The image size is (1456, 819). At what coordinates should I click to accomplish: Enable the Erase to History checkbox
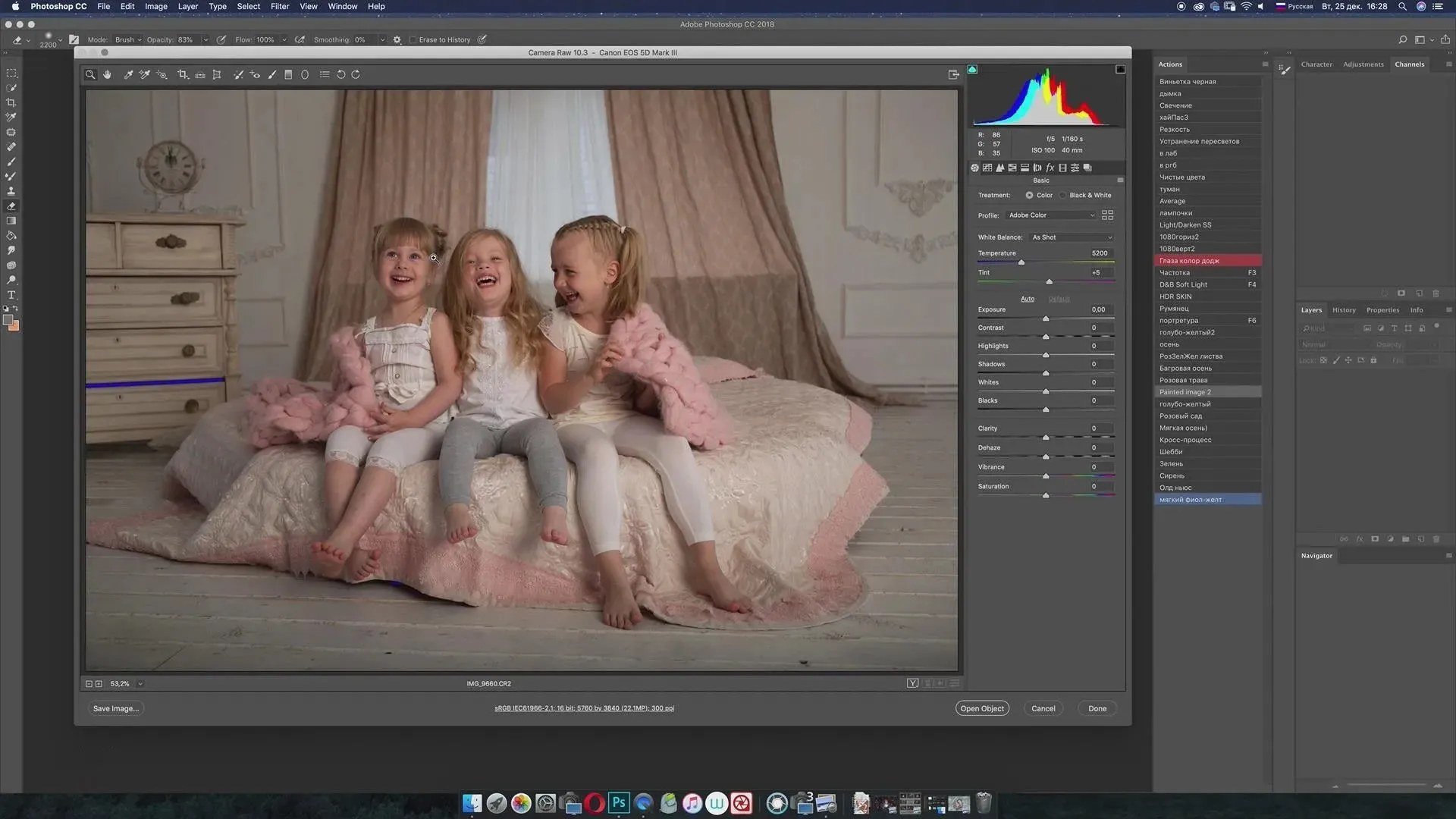click(413, 39)
